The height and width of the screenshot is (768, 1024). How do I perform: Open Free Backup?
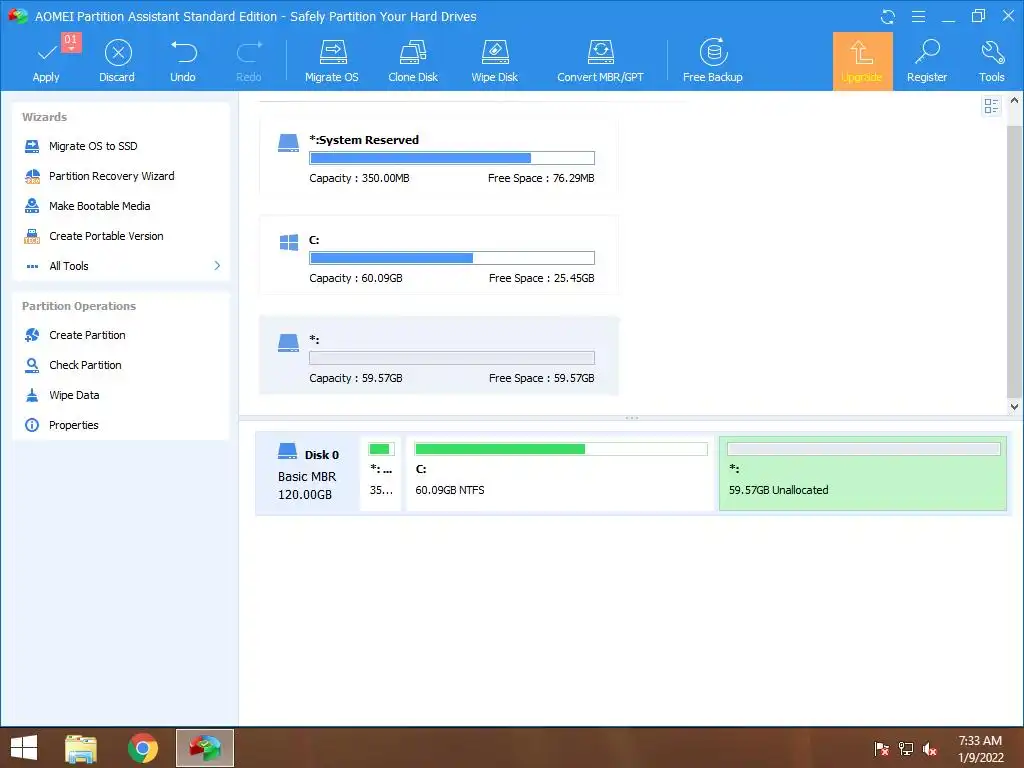click(x=712, y=61)
